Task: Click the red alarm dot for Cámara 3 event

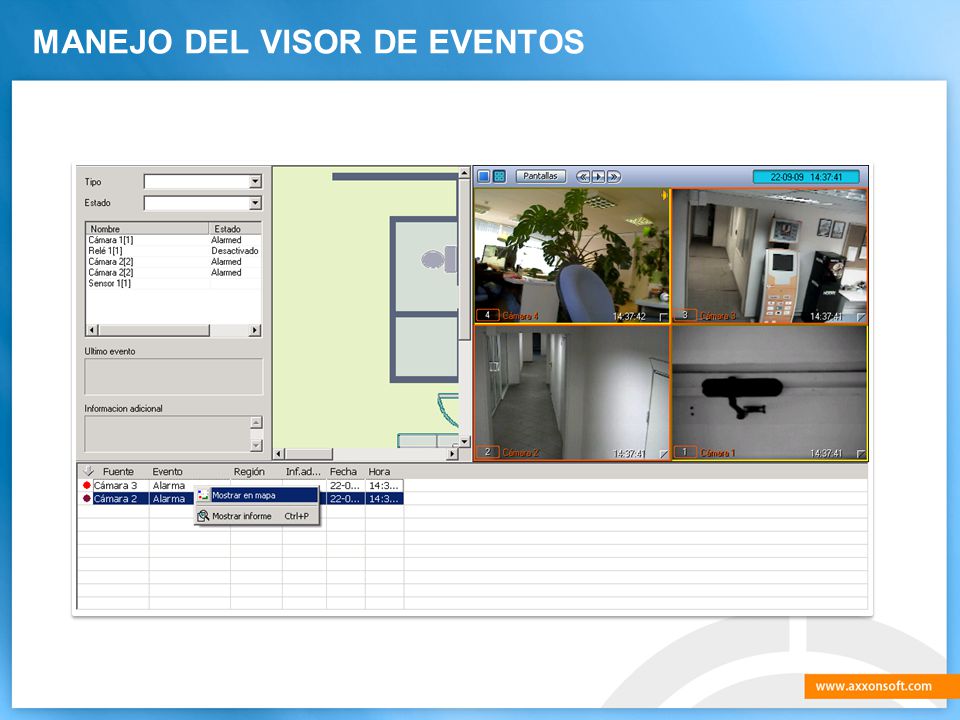Action: click(x=86, y=486)
